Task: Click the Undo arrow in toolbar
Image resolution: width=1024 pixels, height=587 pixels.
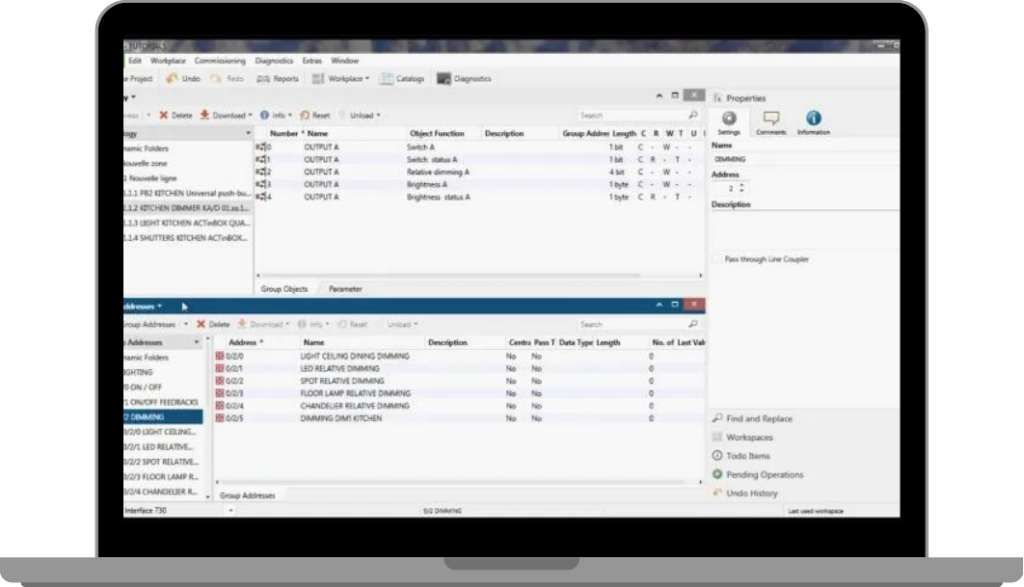Action: point(172,78)
